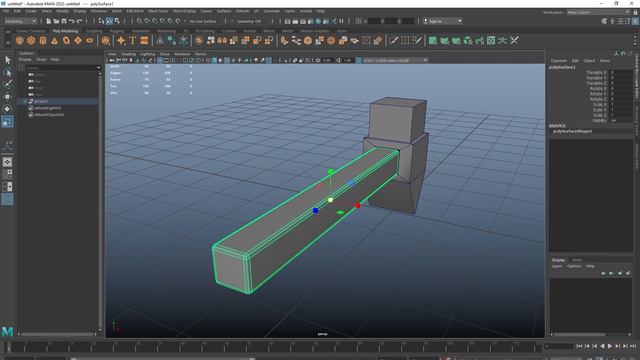
Task: Open the Outliner search filter dropdown arrow
Action: pyautogui.click(x=98, y=68)
